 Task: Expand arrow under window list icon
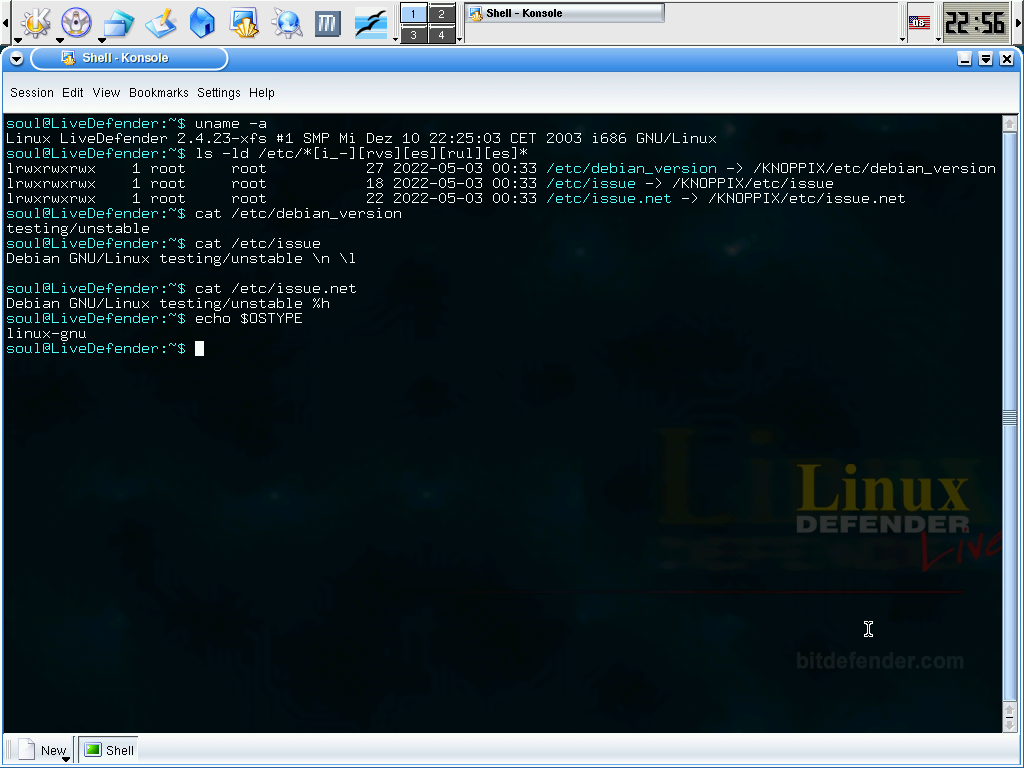pos(101,40)
